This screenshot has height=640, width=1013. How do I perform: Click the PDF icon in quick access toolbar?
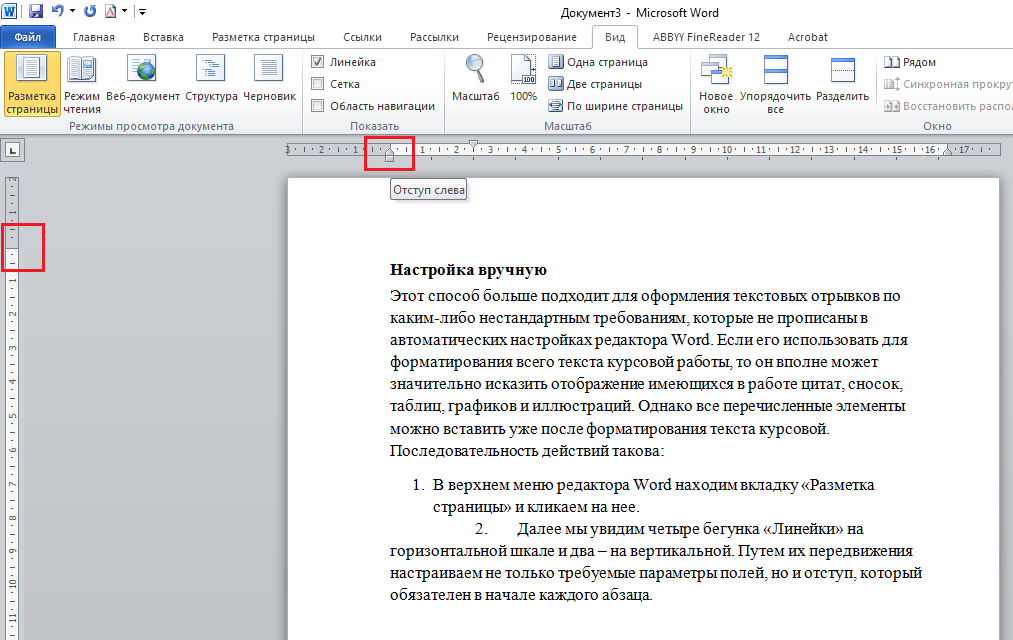pyautogui.click(x=110, y=11)
